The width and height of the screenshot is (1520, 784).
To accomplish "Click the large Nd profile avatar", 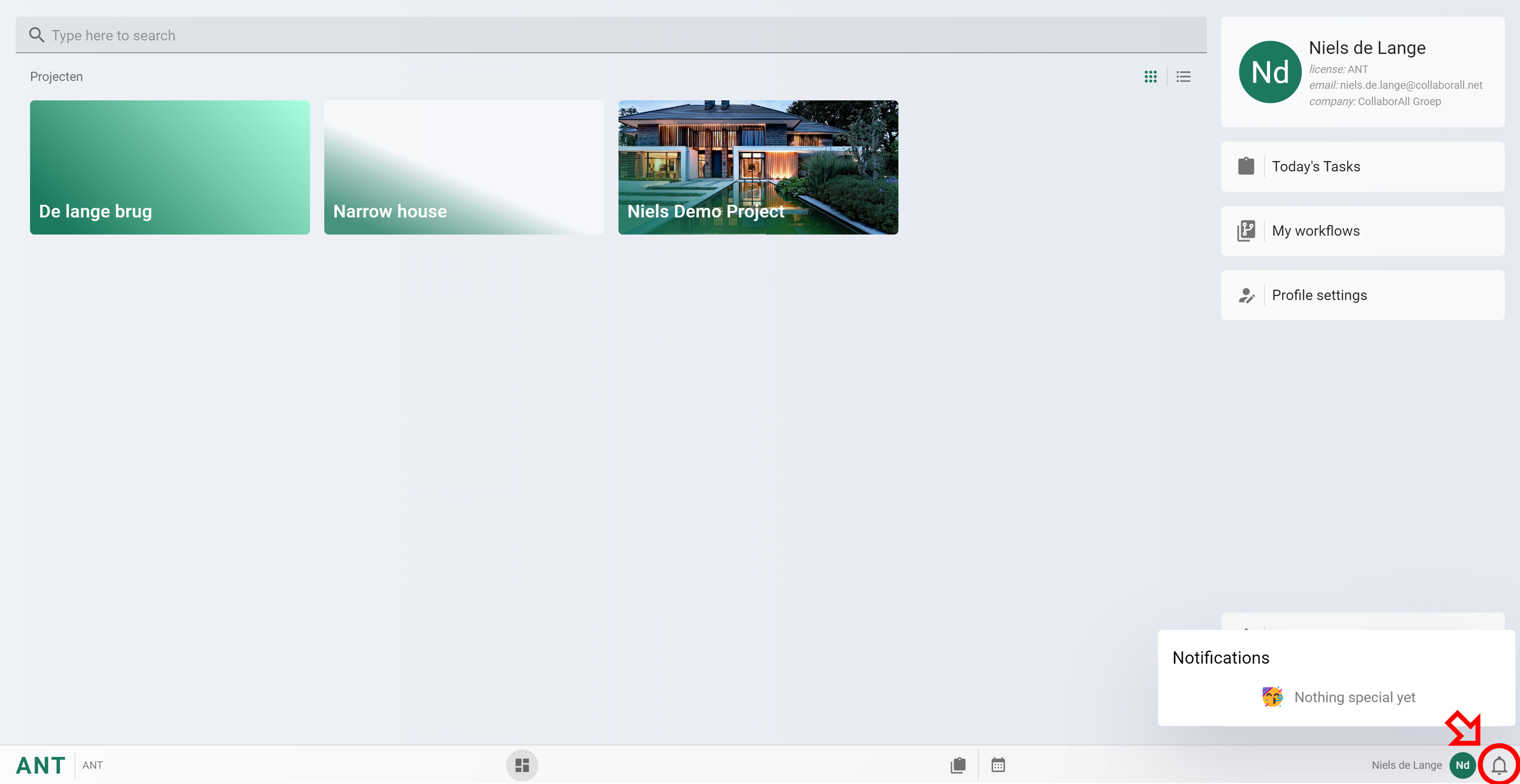I will [1270, 72].
